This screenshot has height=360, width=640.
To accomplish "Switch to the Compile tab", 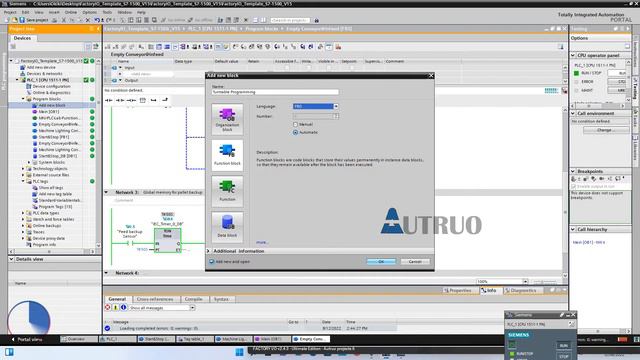I will (x=193, y=299).
